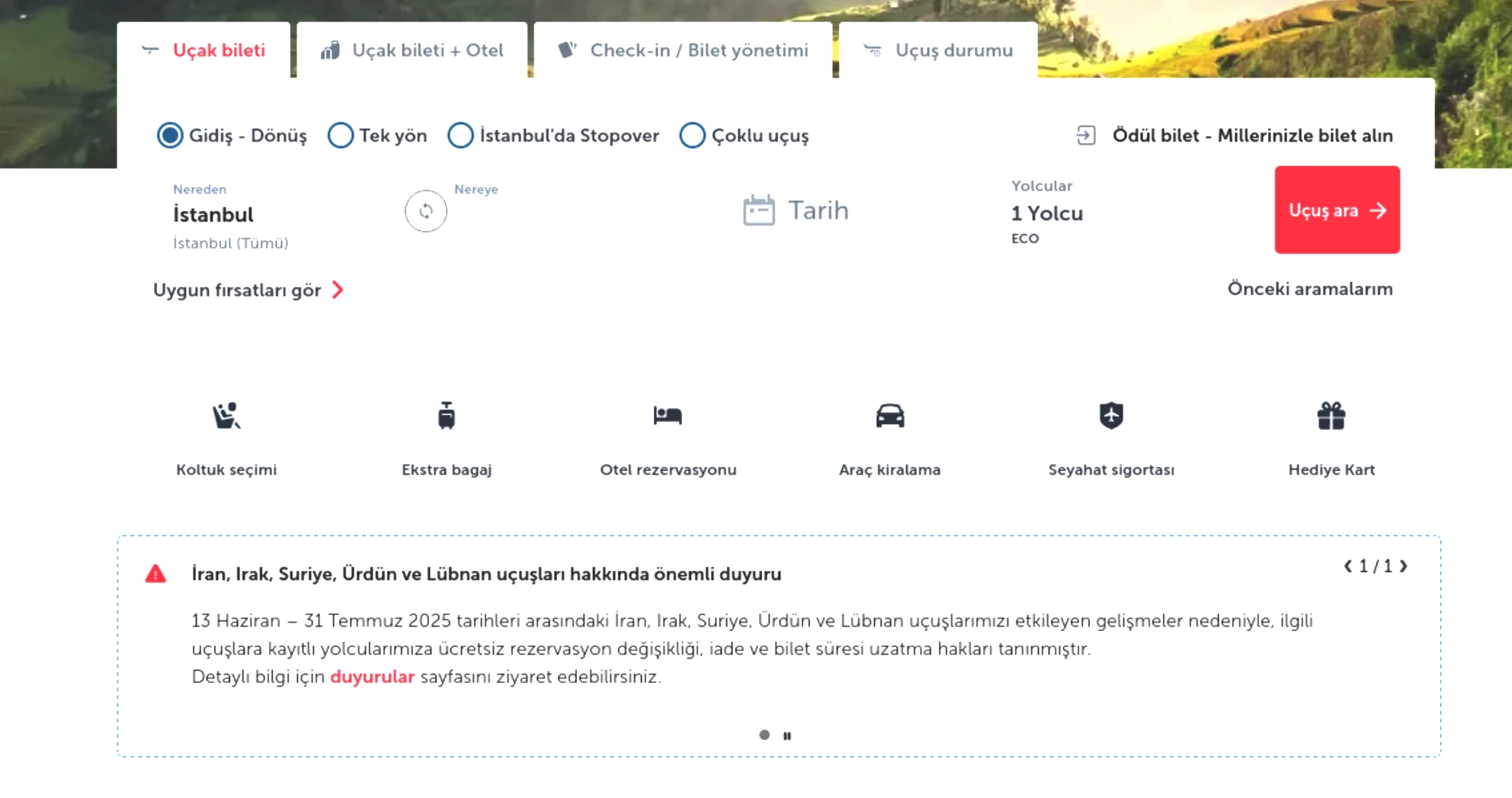Viewport: 1512px width, 798px height.
Task: Go to next announcement with right chevron
Action: (x=1403, y=566)
